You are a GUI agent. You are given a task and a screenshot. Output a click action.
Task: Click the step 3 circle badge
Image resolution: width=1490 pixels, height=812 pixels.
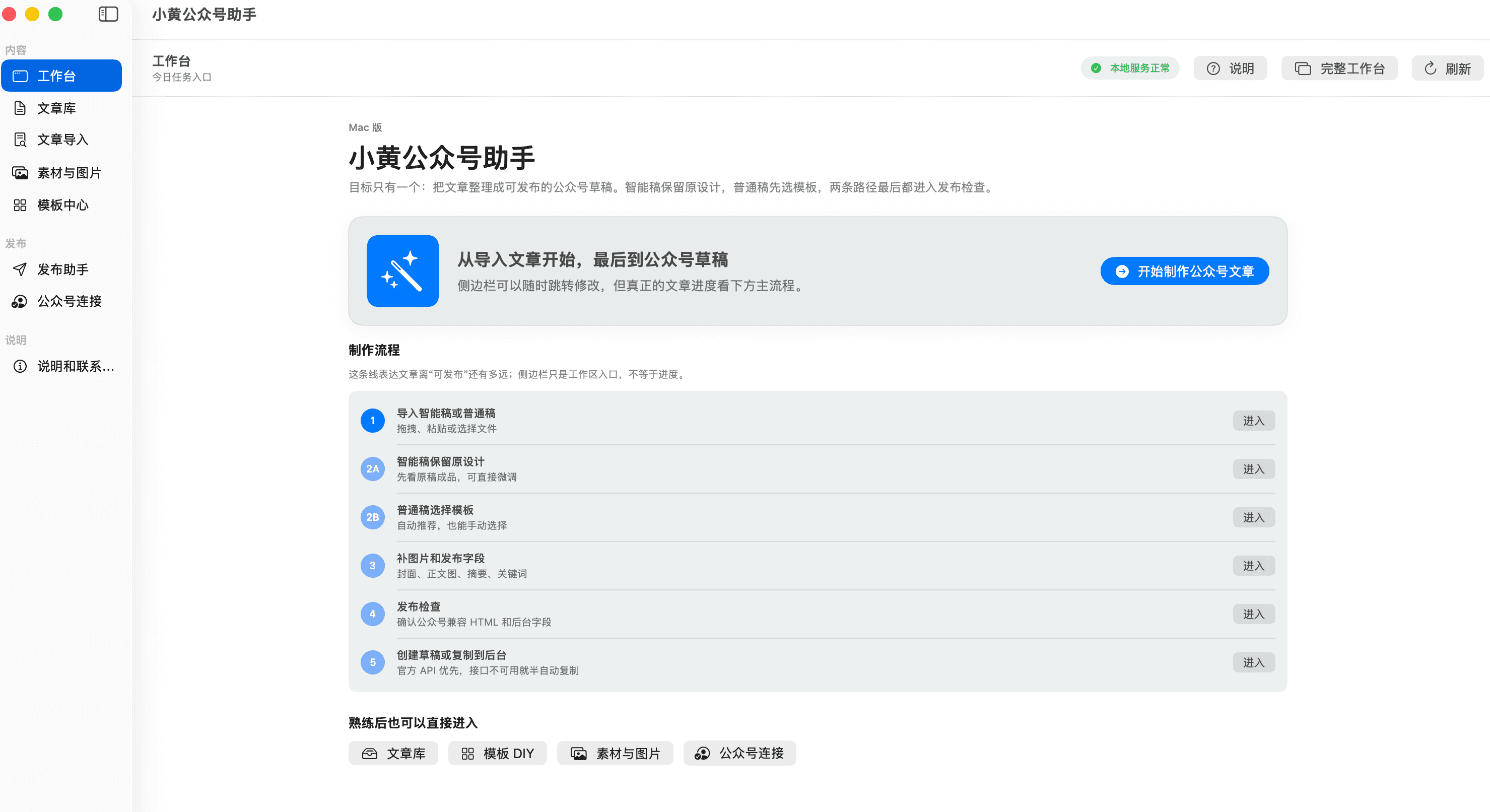tap(373, 566)
